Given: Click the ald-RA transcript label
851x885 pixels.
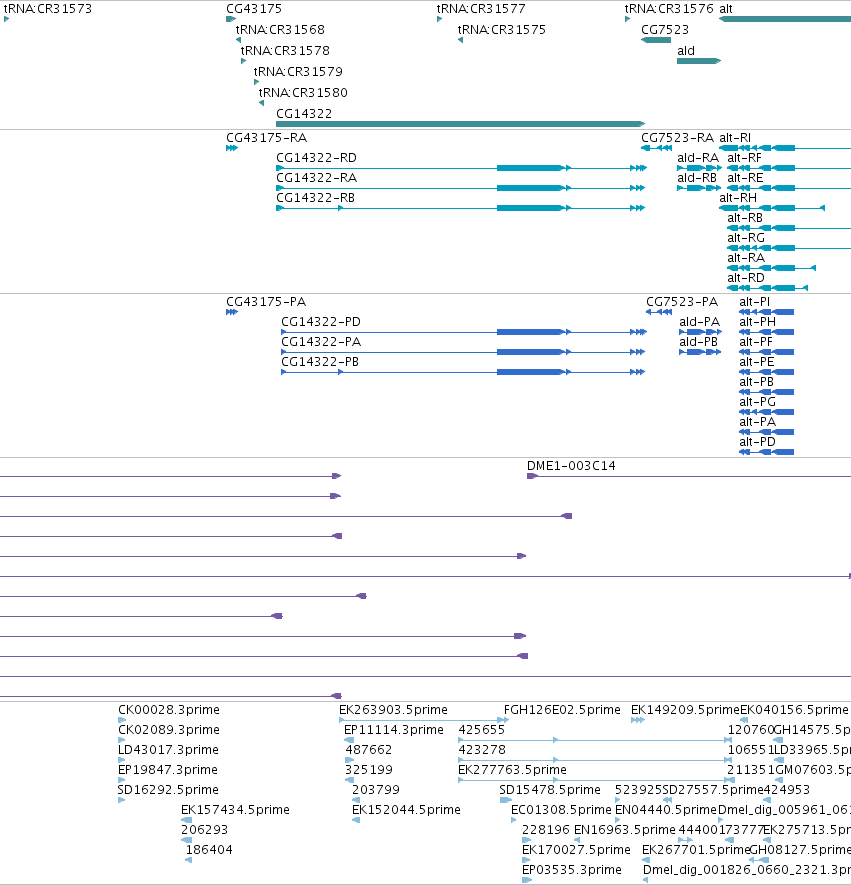Looking at the screenshot, I should point(698,157).
